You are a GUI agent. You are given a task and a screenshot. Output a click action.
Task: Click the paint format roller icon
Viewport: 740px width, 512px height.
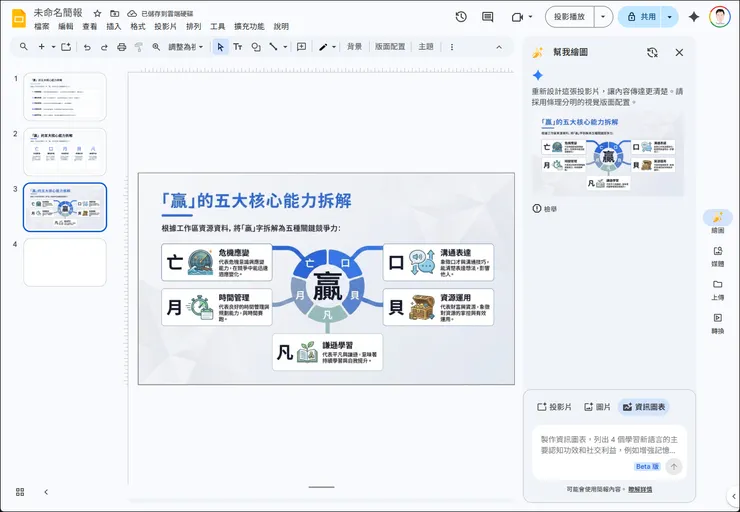(x=139, y=47)
